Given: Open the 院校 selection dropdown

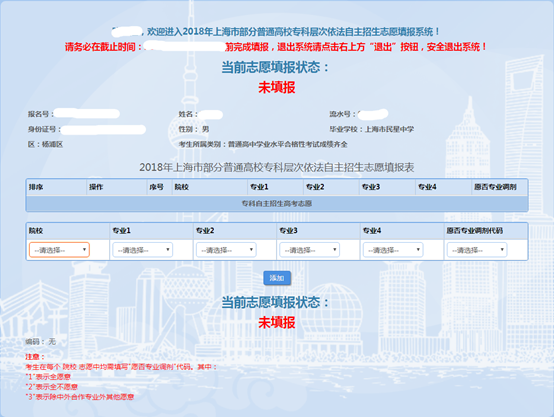Looking at the screenshot, I should [x=59, y=250].
